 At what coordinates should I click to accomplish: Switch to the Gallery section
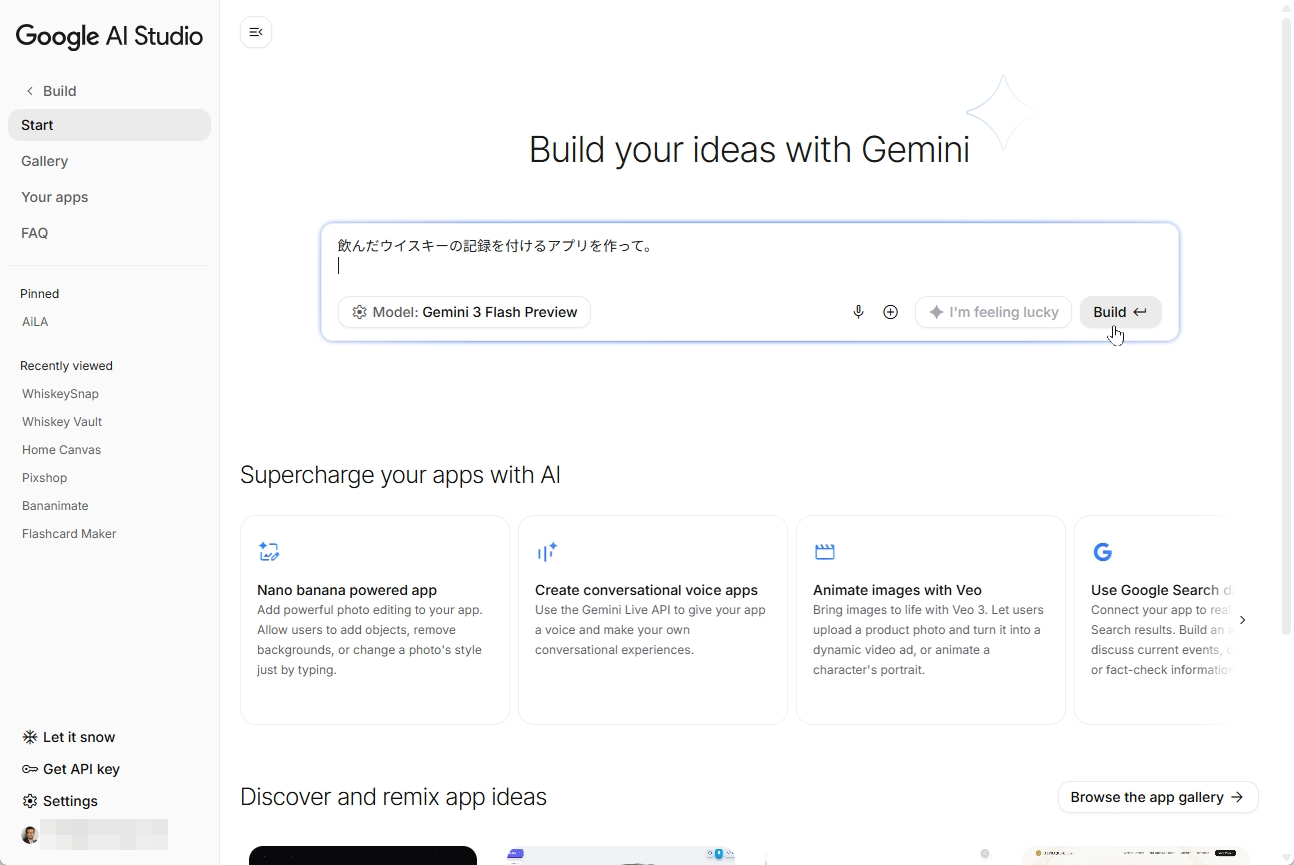tap(44, 161)
